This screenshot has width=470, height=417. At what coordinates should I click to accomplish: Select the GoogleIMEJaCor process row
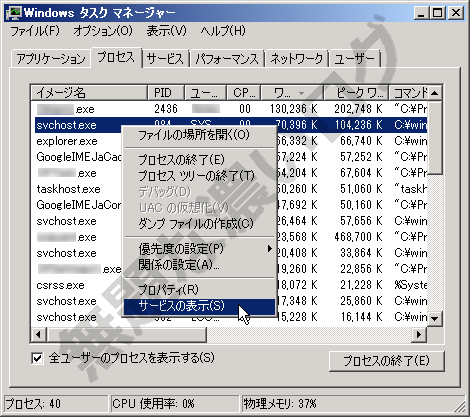tap(231, 205)
